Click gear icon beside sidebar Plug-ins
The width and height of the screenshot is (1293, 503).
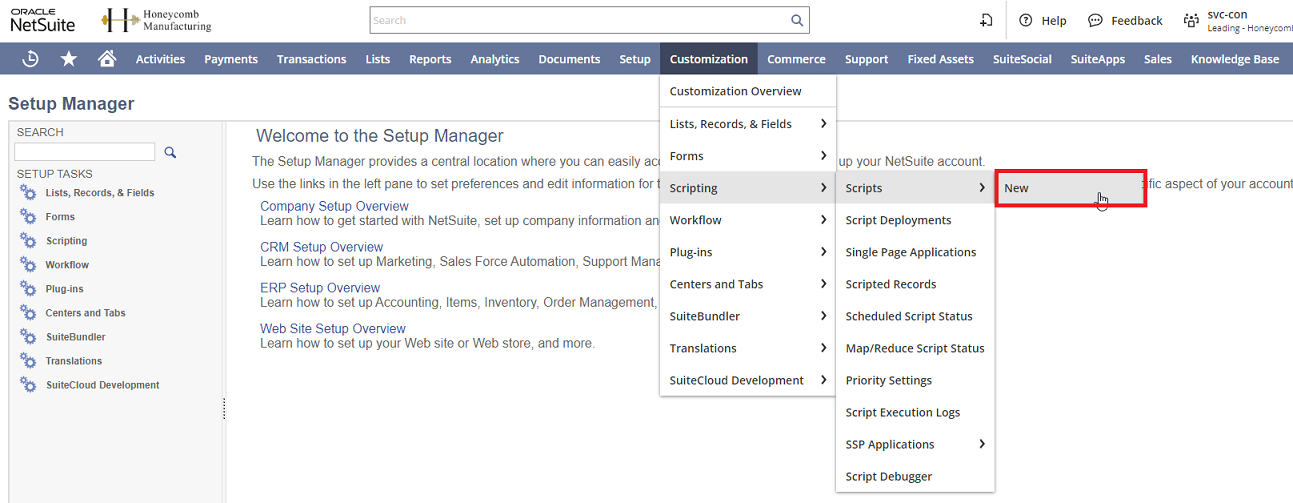pos(28,289)
